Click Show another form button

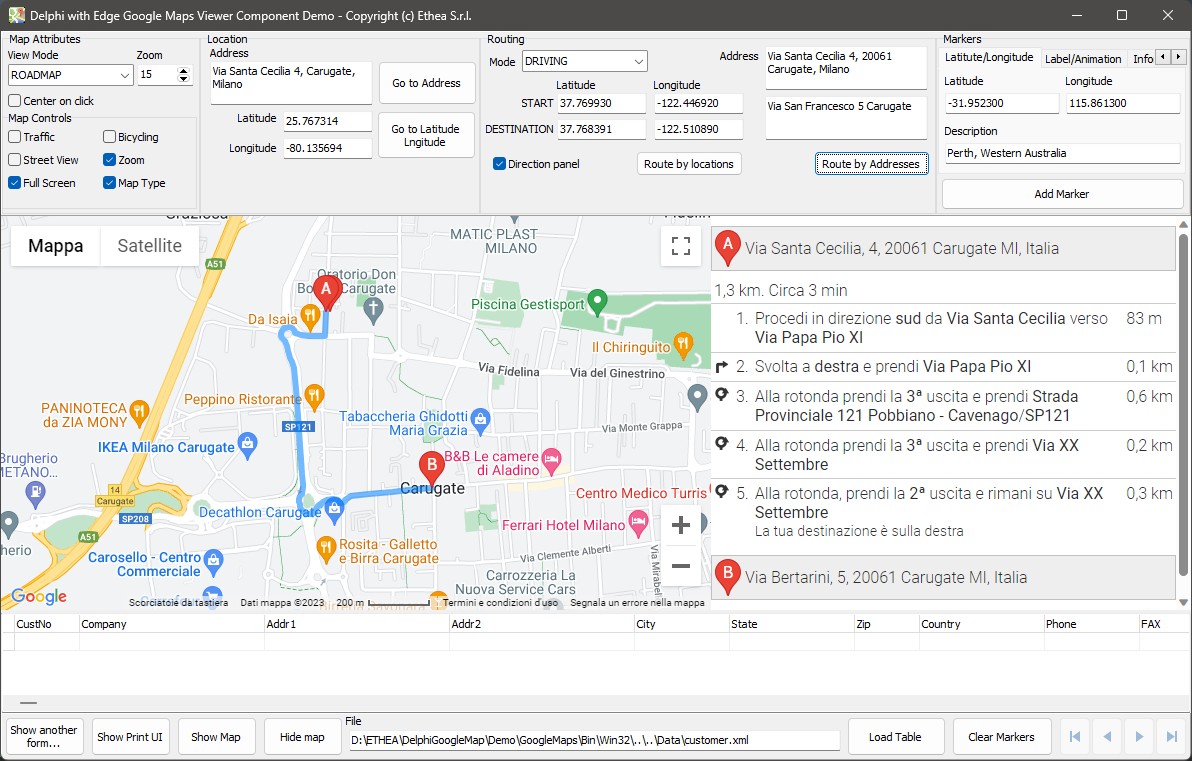(x=43, y=736)
